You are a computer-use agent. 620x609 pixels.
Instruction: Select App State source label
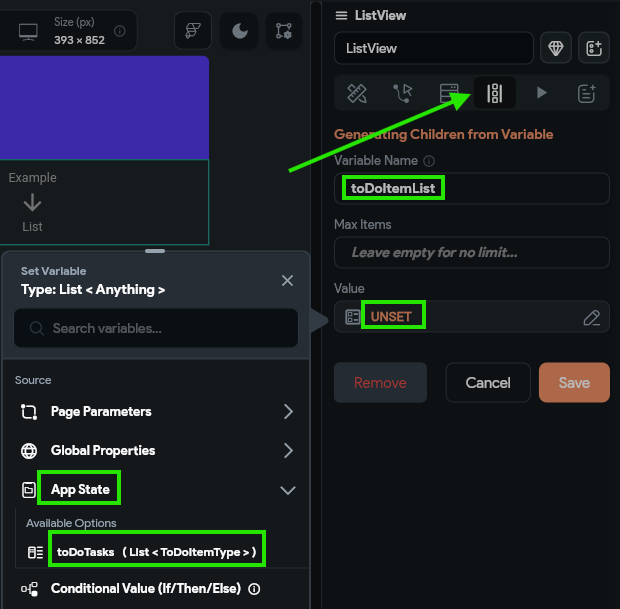pos(80,490)
